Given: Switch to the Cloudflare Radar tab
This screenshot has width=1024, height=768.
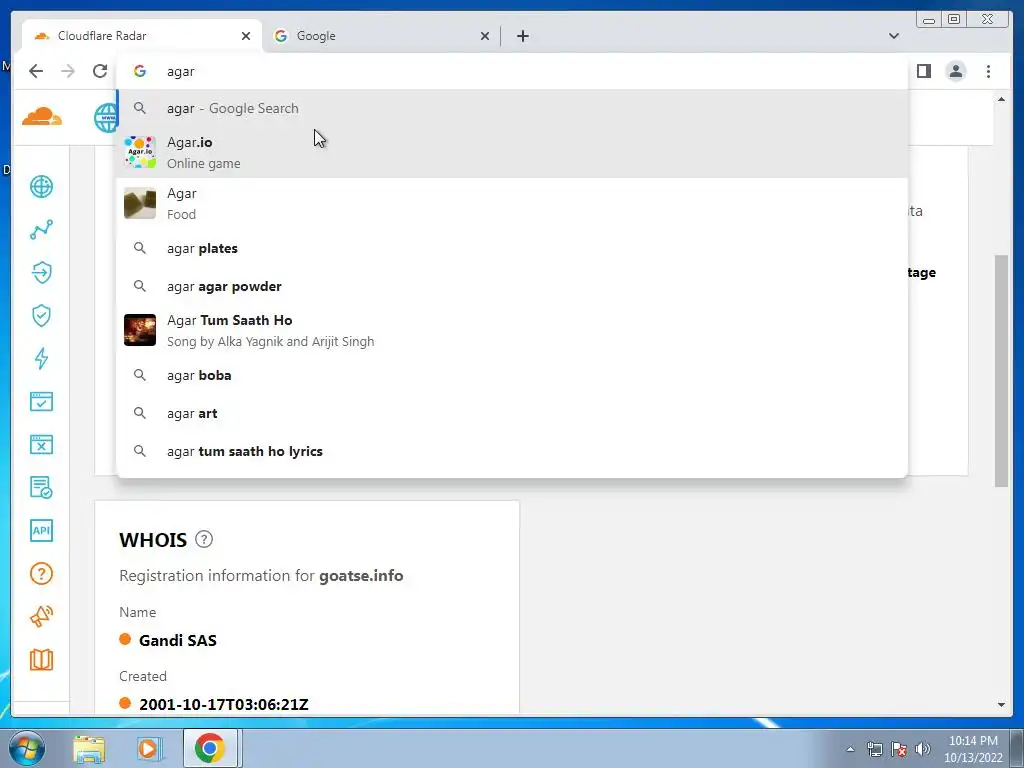Looking at the screenshot, I should (141, 36).
